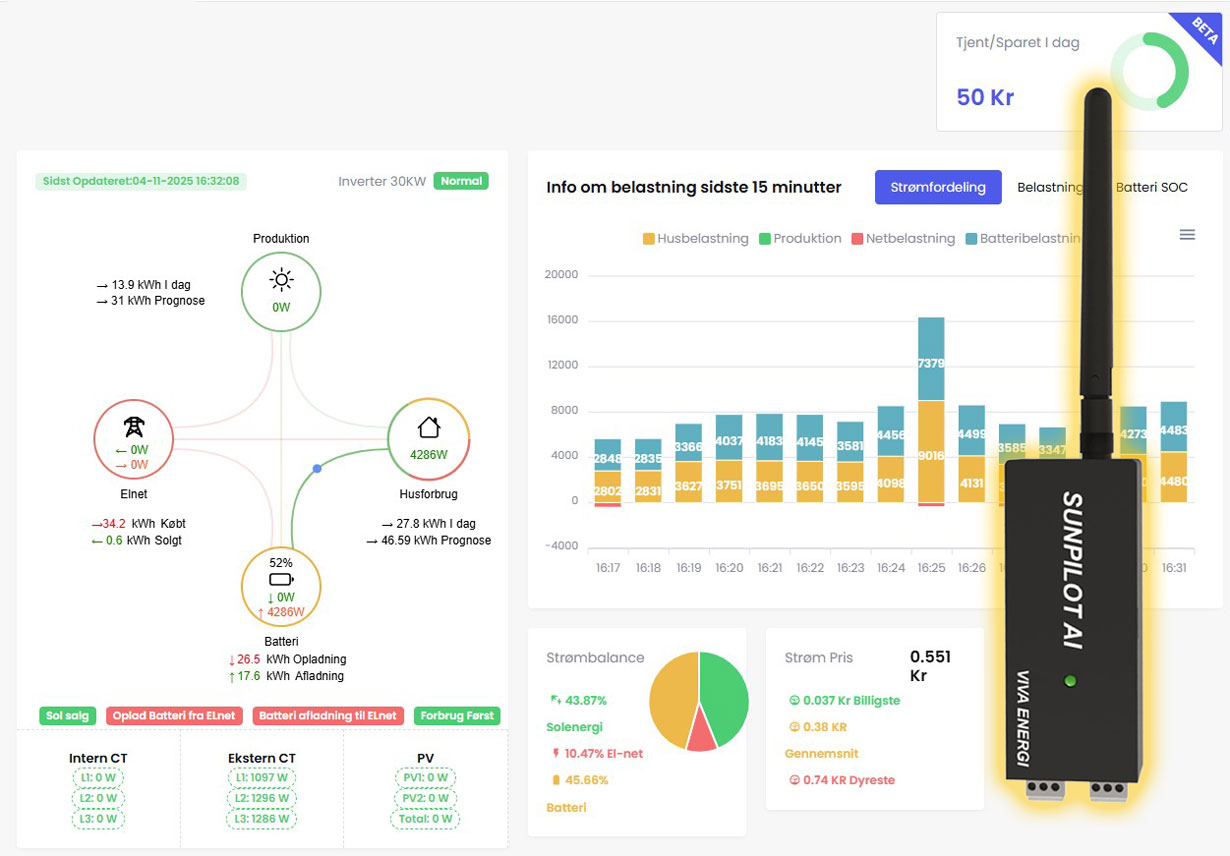Screen dimensions: 1230x856
Task: Click the Dyreste price sad-face icon
Action: pyautogui.click(x=794, y=780)
